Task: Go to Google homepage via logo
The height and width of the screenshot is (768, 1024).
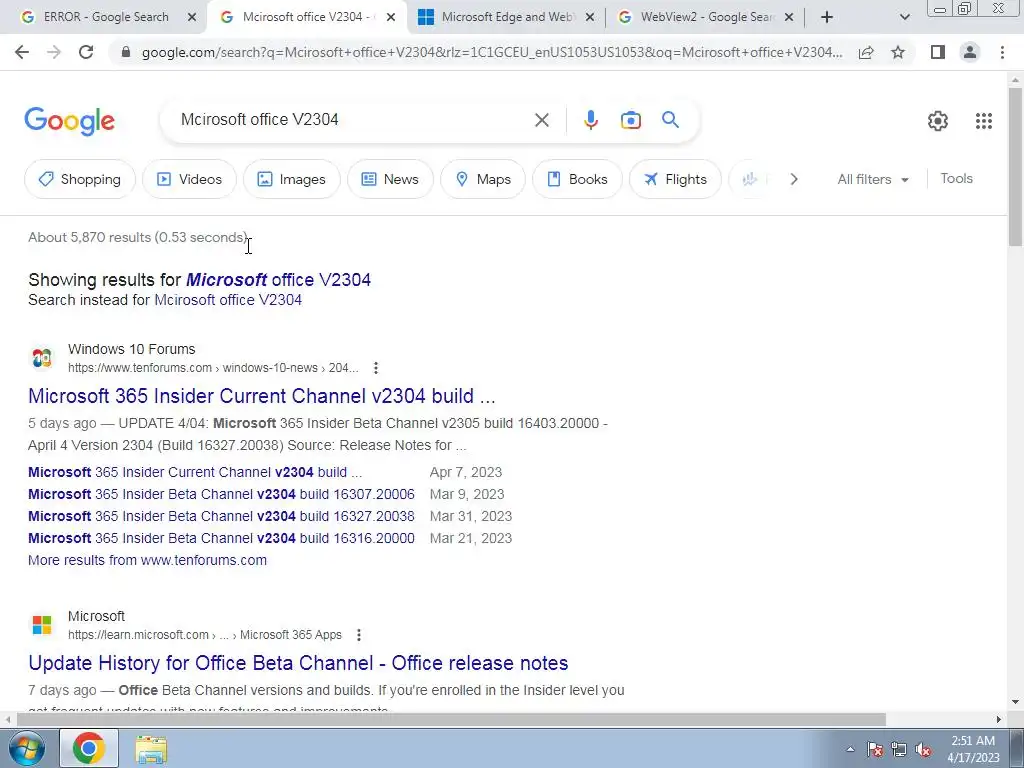Action: tap(70, 121)
